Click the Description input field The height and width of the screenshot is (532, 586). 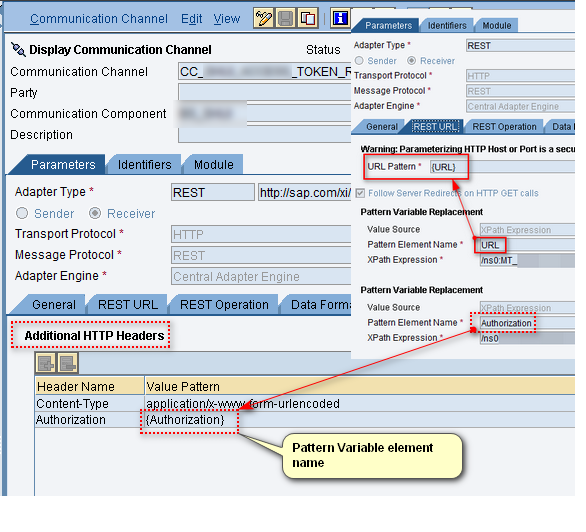(265, 134)
